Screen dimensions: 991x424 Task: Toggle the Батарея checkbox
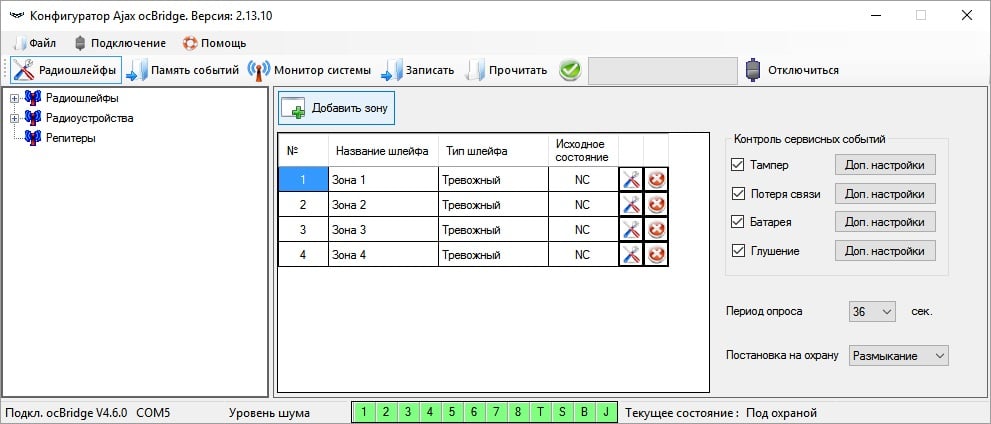pyautogui.click(x=738, y=222)
